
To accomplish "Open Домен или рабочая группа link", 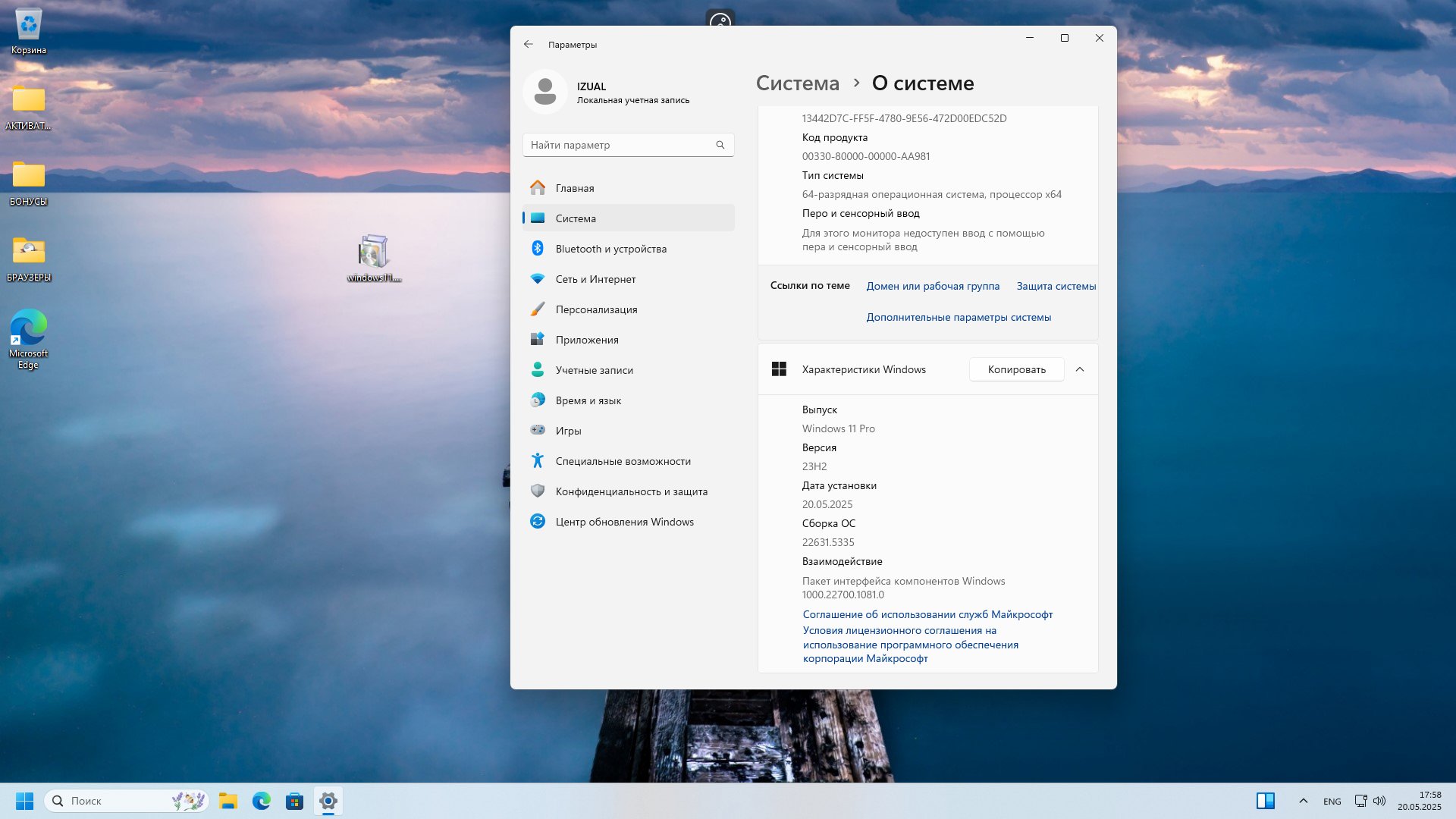I will pyautogui.click(x=933, y=286).
